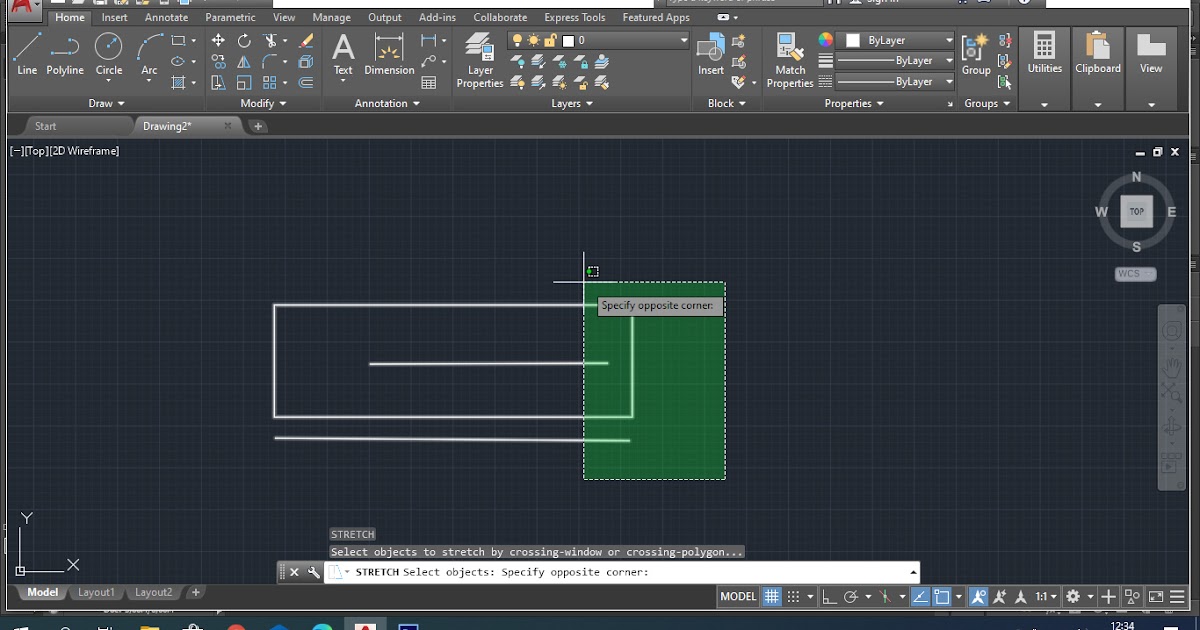1200x630 pixels.
Task: Toggle snap mode dots in status bar
Action: coord(794,597)
